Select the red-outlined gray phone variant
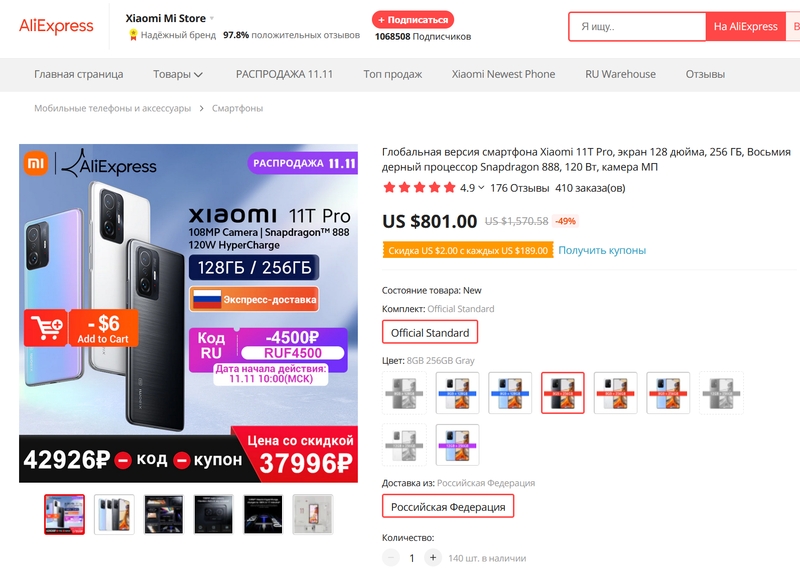 click(562, 393)
